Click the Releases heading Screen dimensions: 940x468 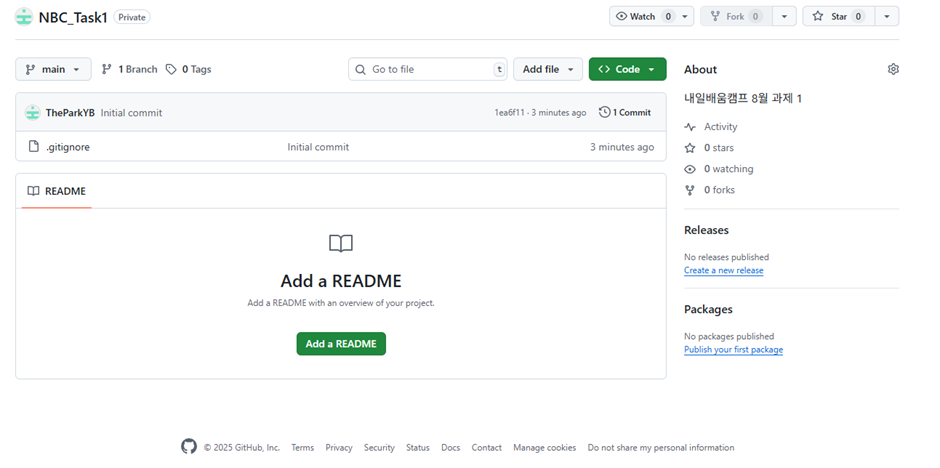[706, 230]
